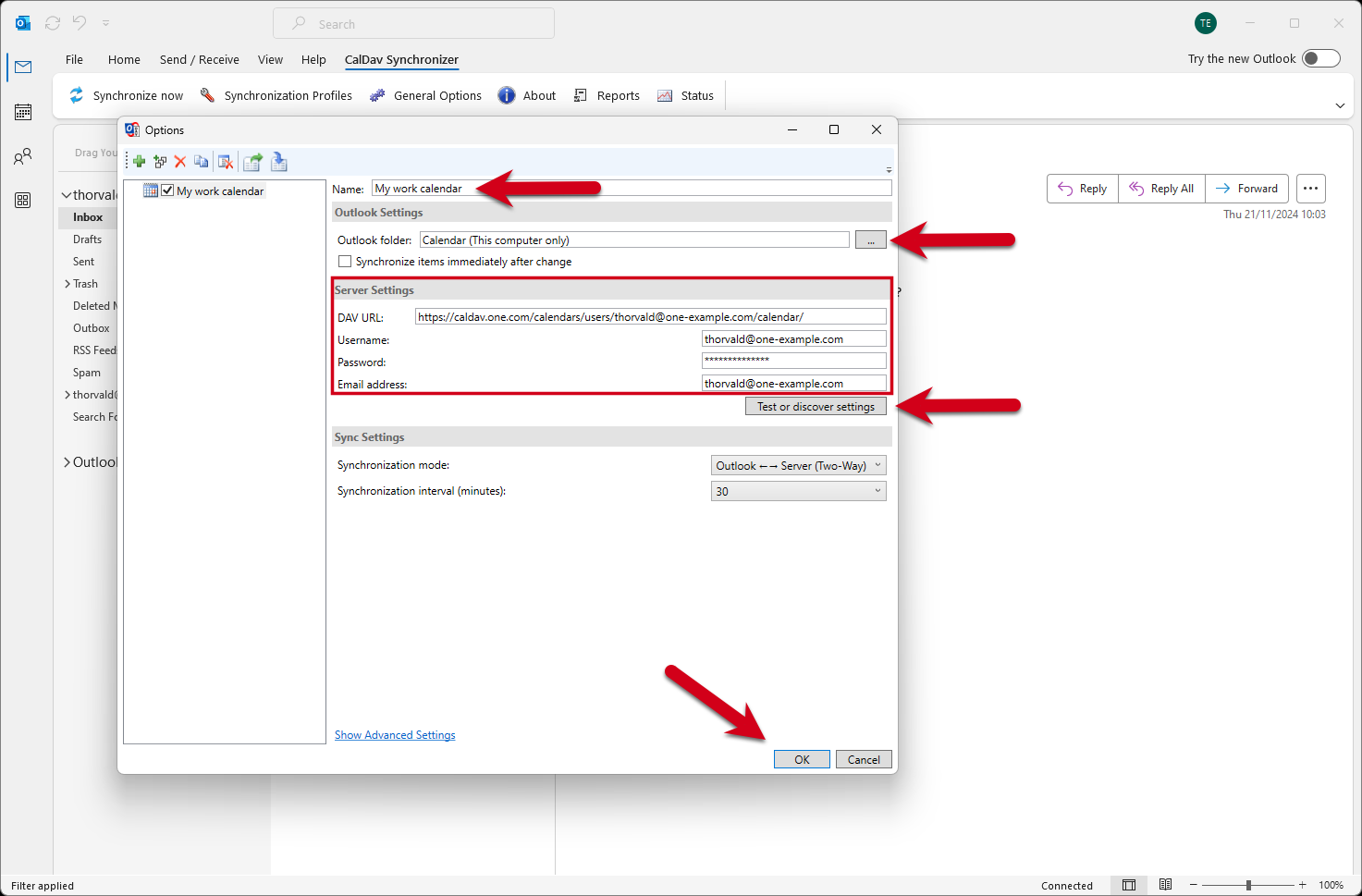Copy the My work calendar profile
The height and width of the screenshot is (896, 1362).
(202, 161)
